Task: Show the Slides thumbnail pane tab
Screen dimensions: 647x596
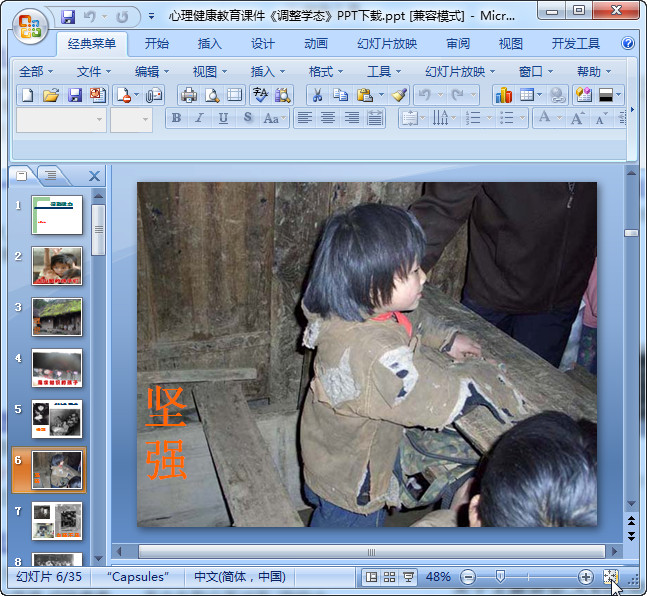Action: [x=22, y=176]
